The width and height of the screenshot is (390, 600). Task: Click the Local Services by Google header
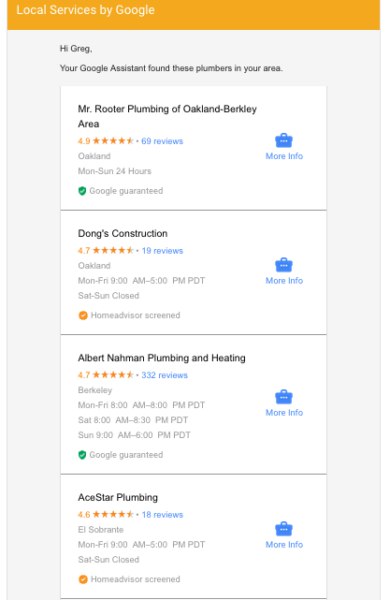[x=85, y=10]
